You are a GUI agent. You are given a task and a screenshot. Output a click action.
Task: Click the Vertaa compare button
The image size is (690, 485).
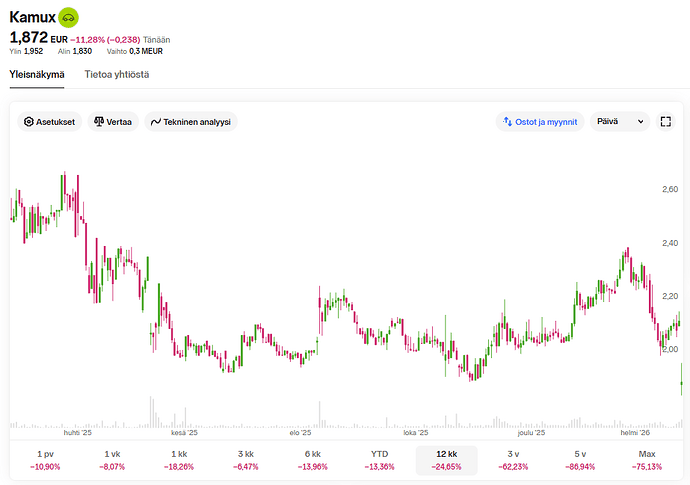coord(112,122)
